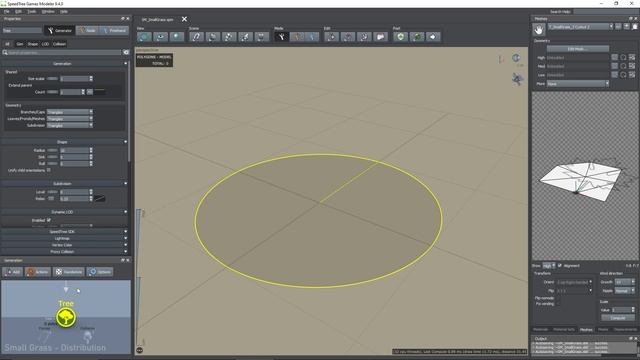640x360 pixels.
Task: Toggle the For winding checkbox
Action: pyautogui.click(x=558, y=304)
